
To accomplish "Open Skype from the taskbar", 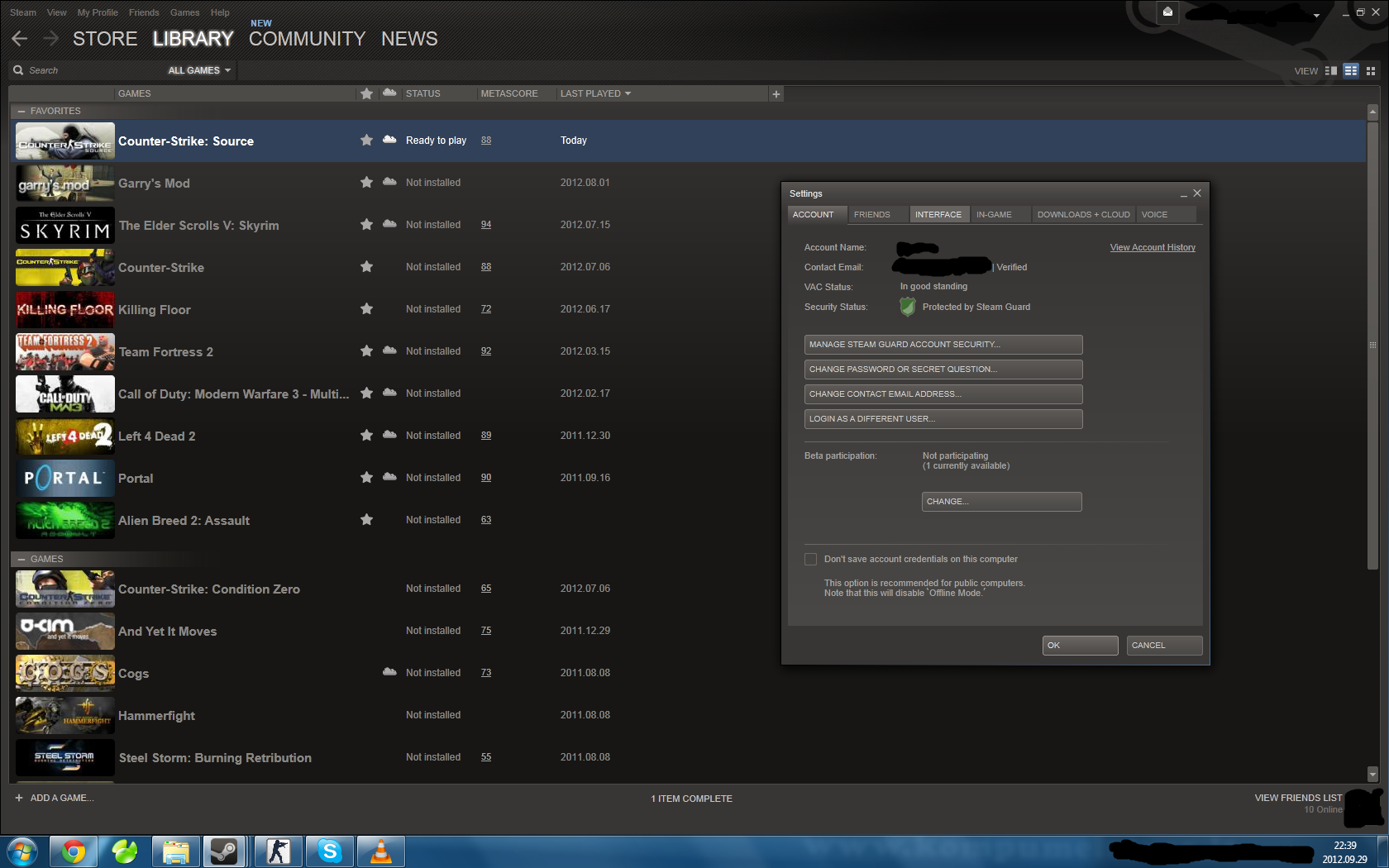I will point(330,851).
